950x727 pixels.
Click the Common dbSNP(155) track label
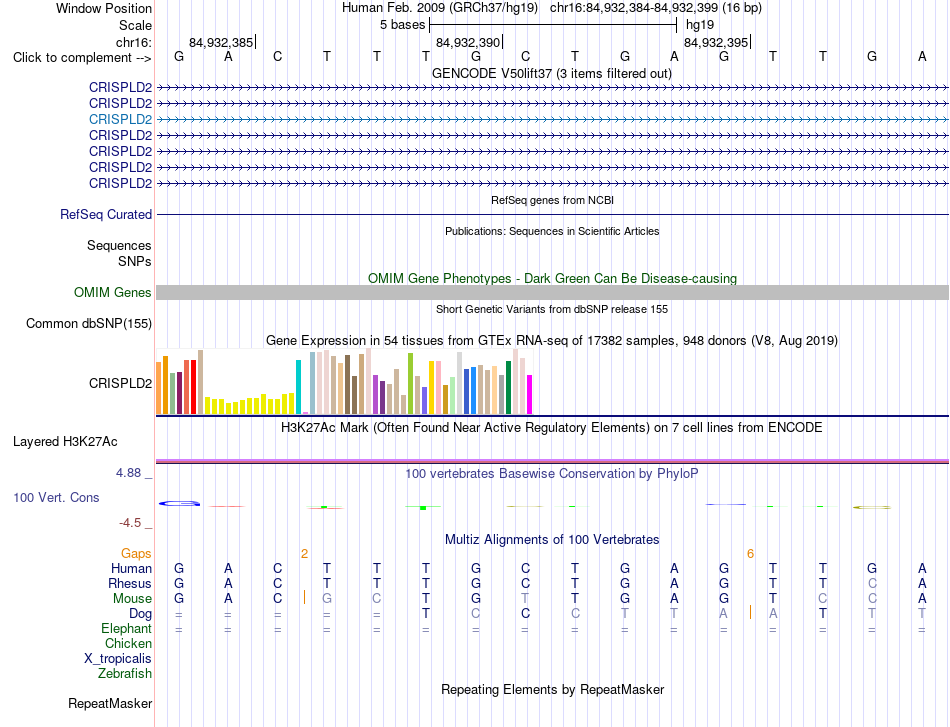coord(88,324)
